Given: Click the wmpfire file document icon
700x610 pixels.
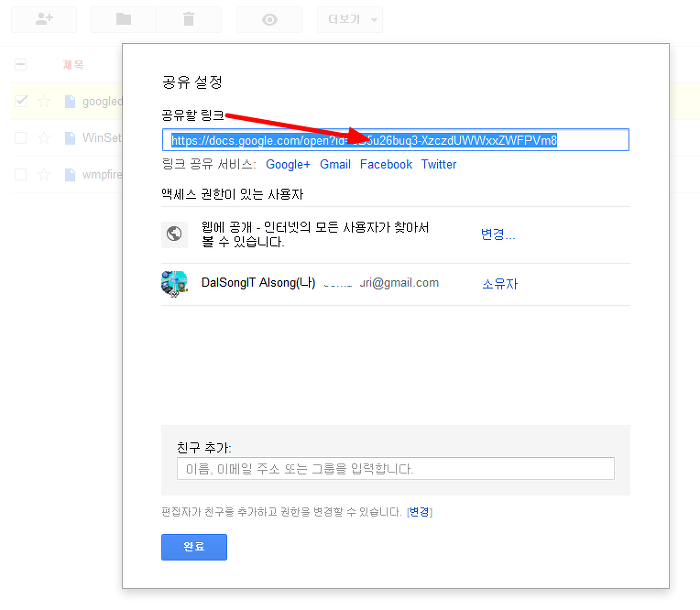Looking at the screenshot, I should (70, 175).
